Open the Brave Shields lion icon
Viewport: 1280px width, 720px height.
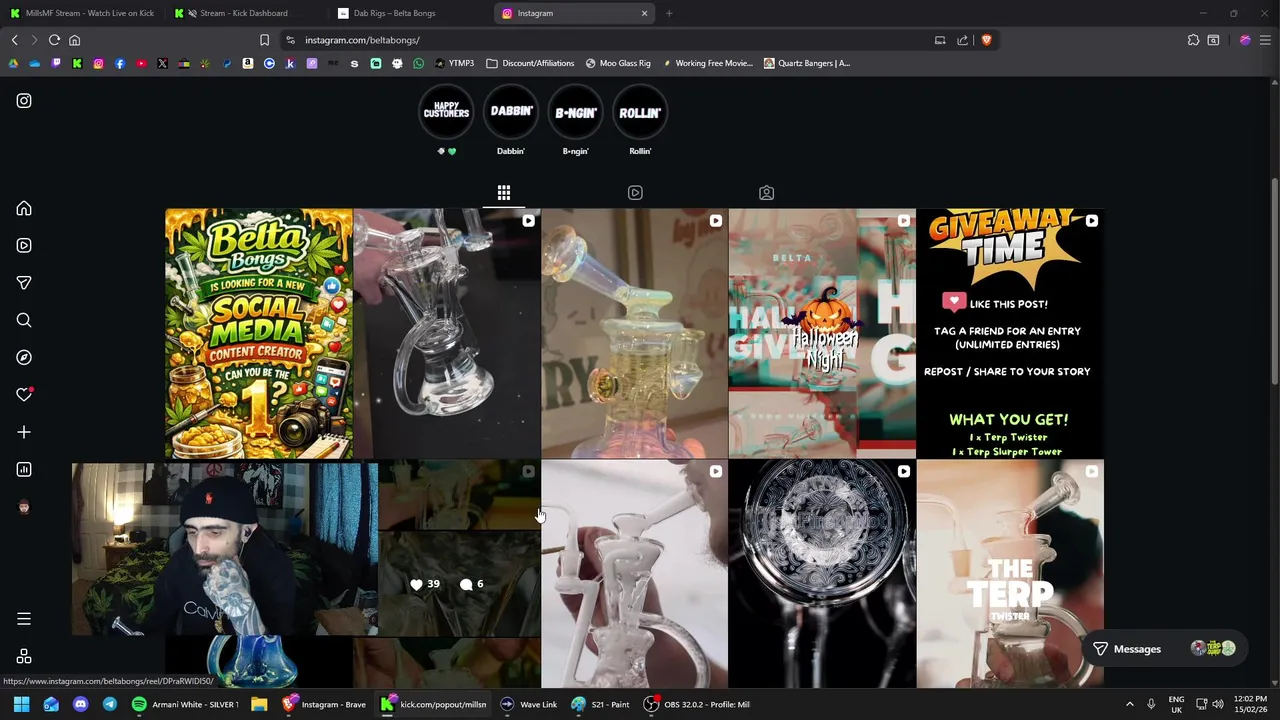tap(986, 40)
